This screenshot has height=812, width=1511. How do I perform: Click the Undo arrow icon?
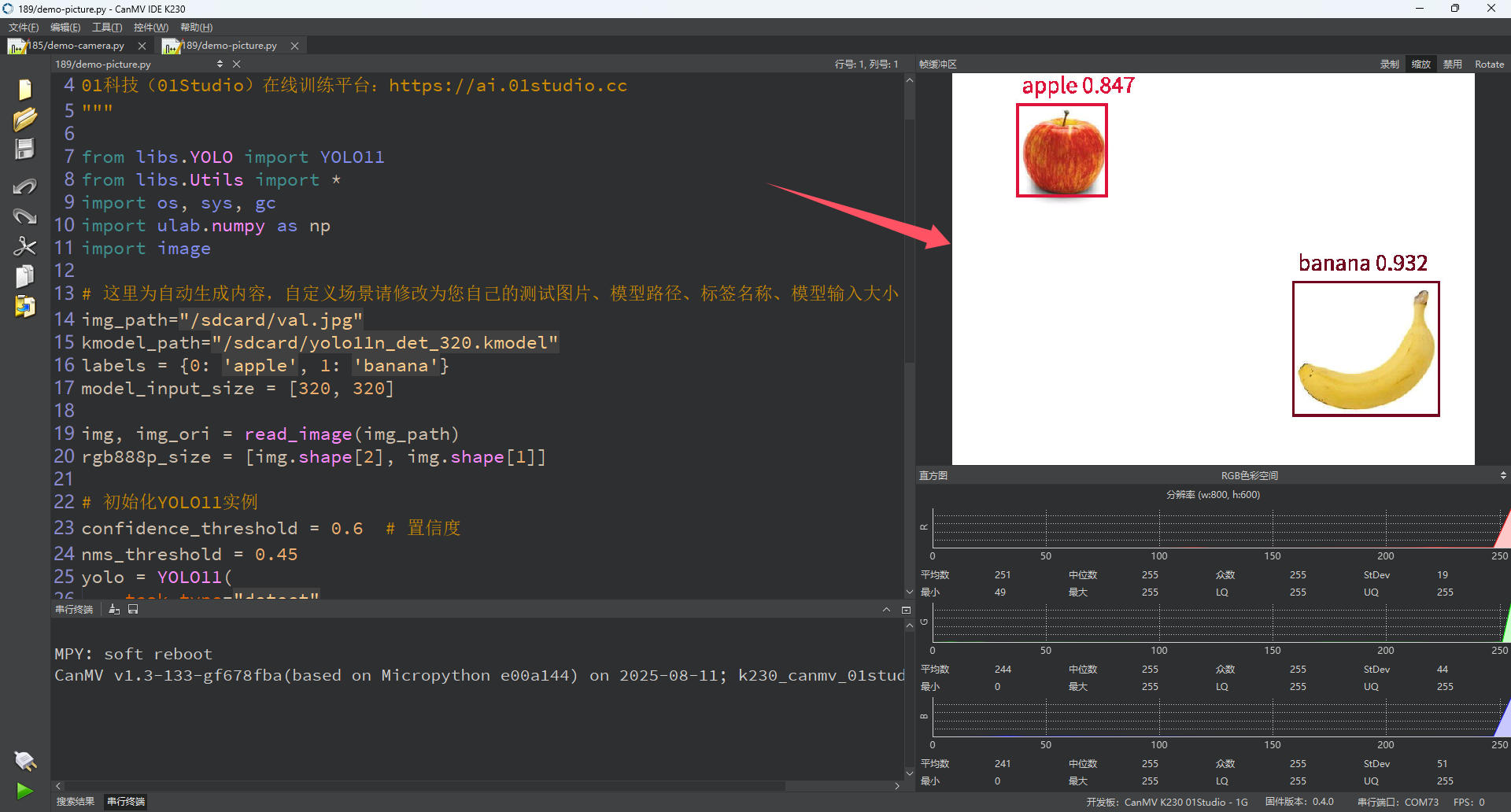click(24, 186)
